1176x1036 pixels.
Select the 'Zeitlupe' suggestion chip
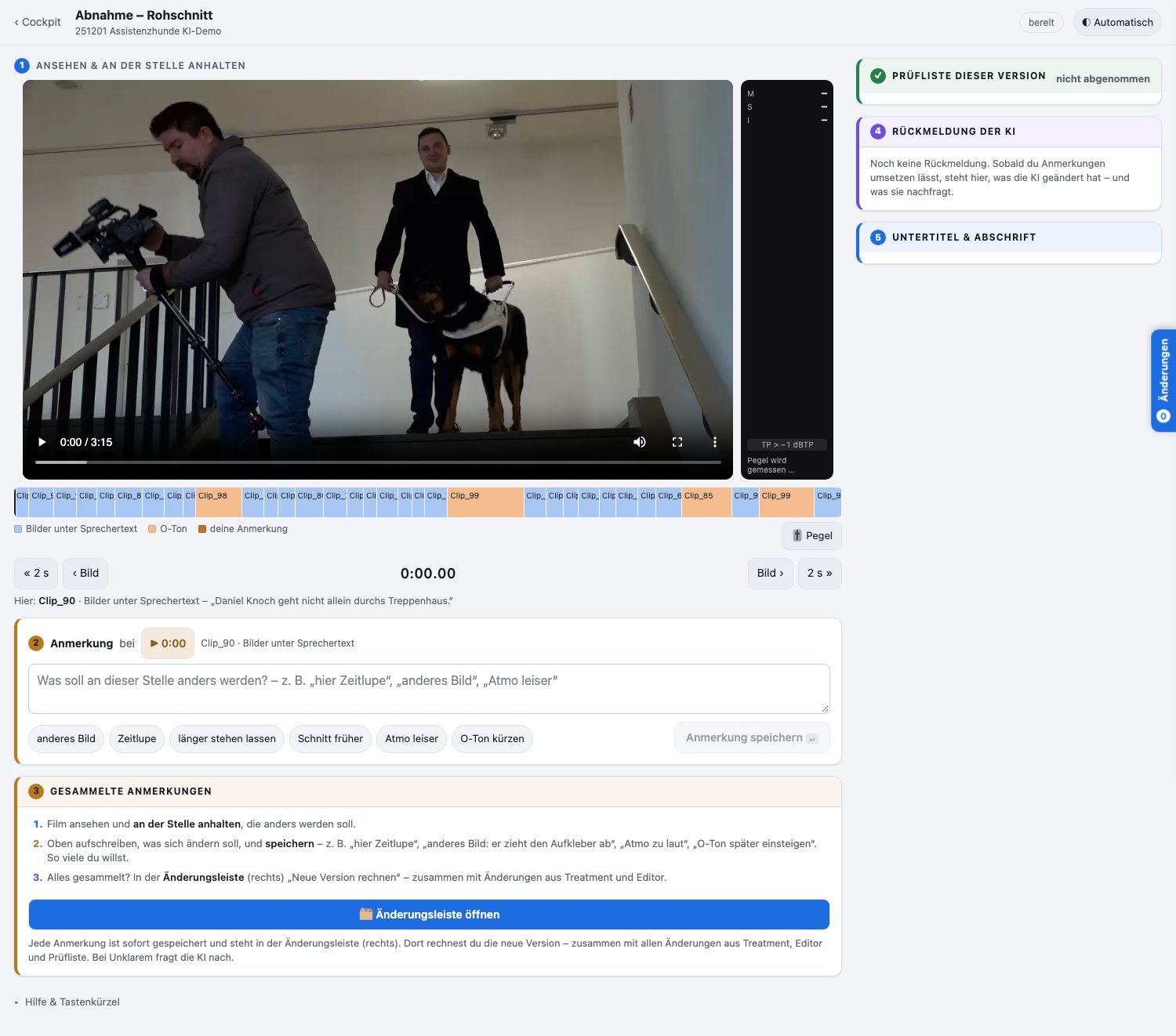tap(137, 739)
